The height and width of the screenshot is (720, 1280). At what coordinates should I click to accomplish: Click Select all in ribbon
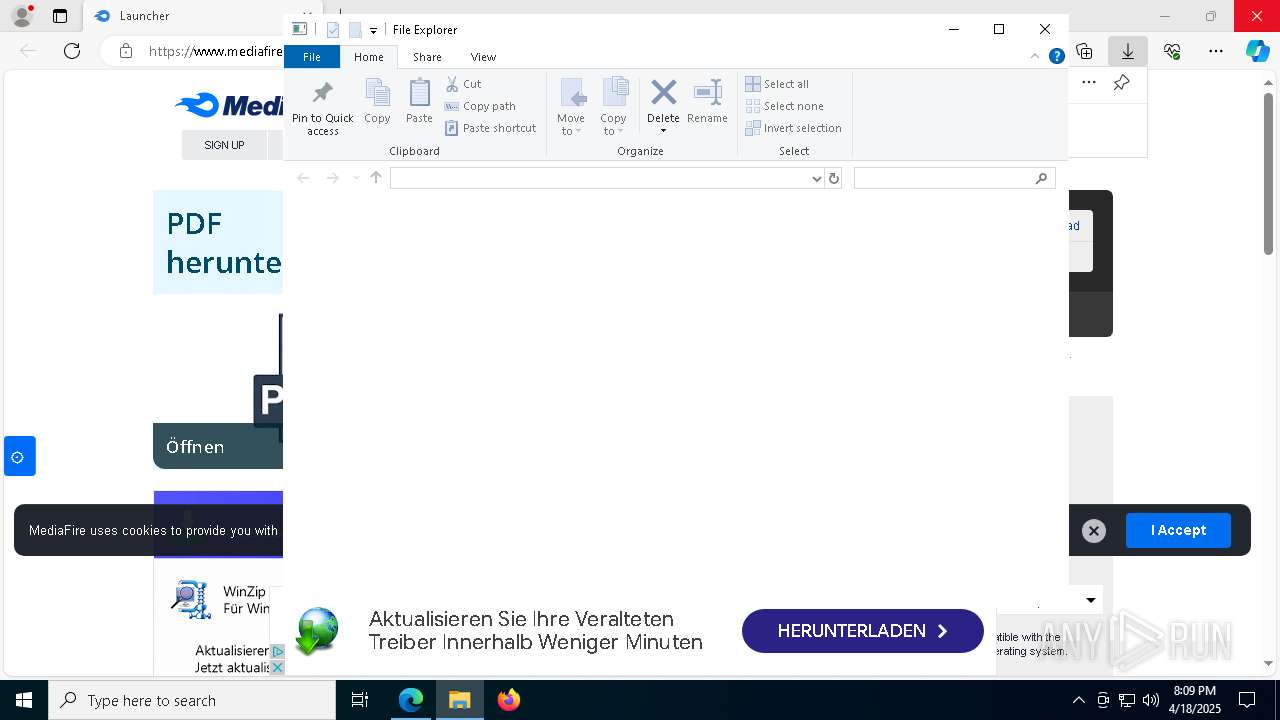(x=777, y=84)
